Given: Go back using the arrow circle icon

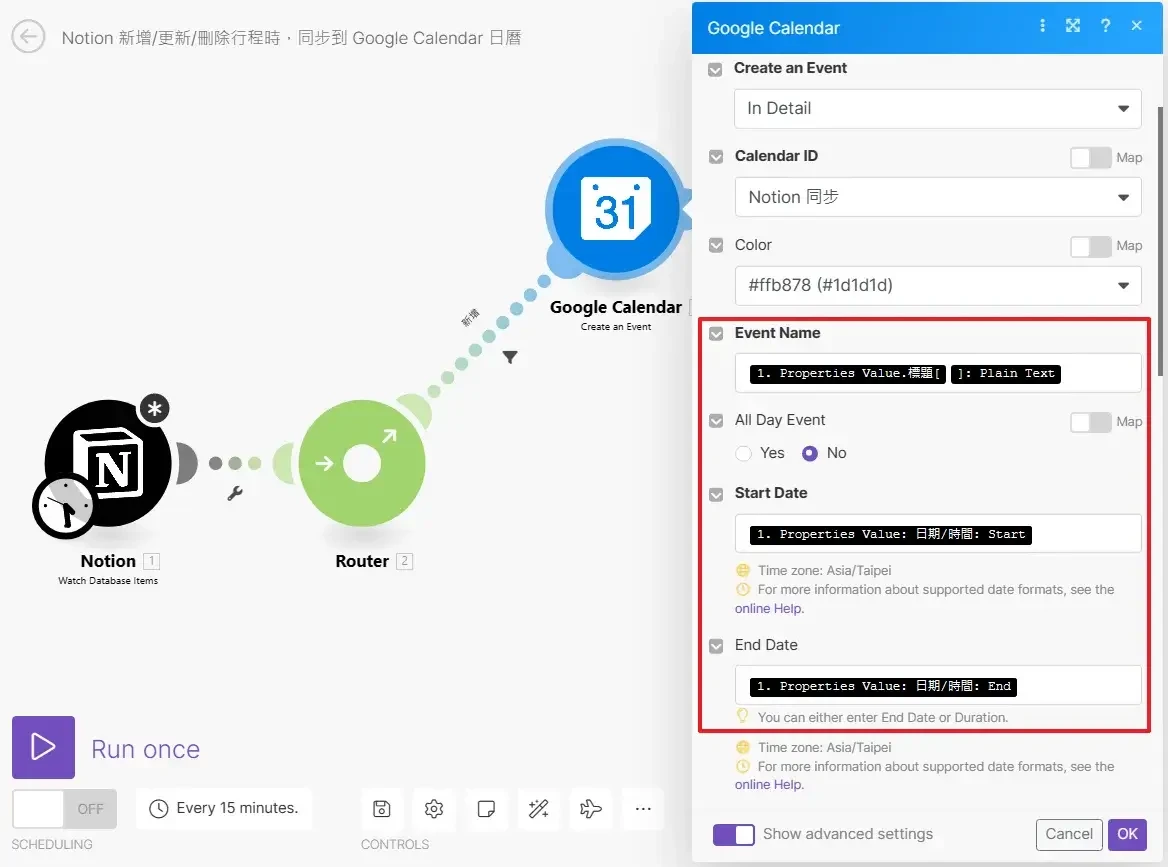Looking at the screenshot, I should pos(28,36).
